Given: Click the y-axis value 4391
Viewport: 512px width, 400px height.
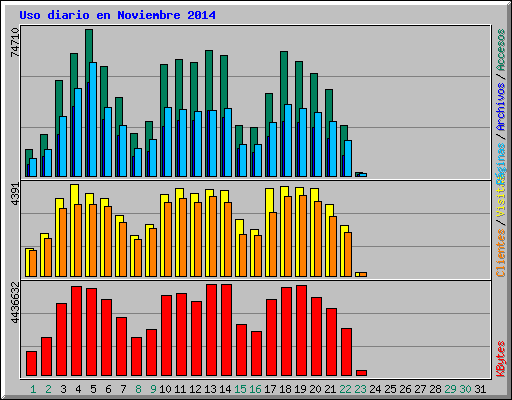Looking at the screenshot, I should tap(15, 194).
